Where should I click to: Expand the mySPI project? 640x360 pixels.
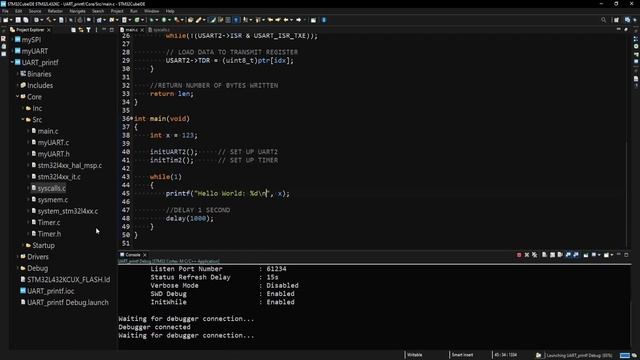pos(12,40)
